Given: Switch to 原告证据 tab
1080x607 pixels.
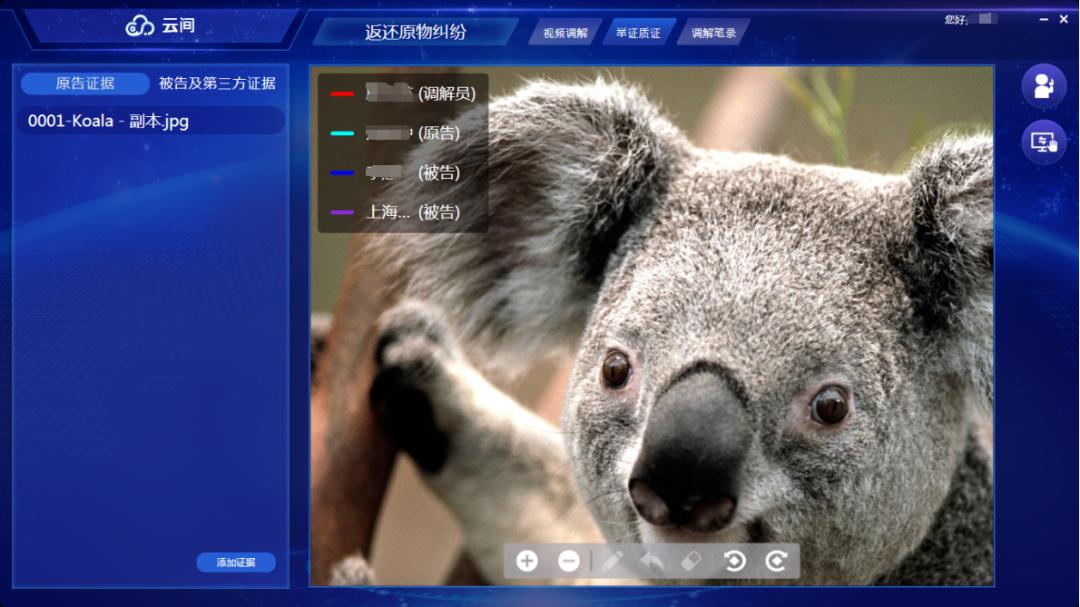Looking at the screenshot, I should (85, 83).
